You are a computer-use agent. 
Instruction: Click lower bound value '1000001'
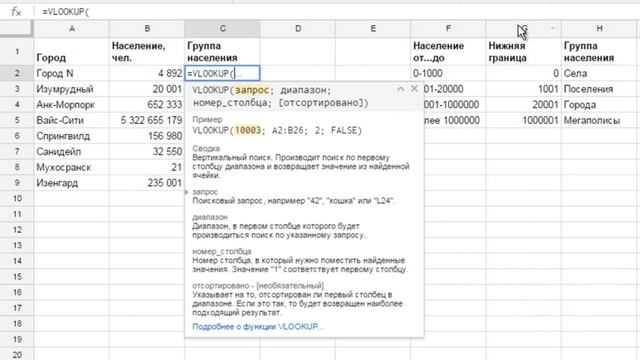click(524, 120)
